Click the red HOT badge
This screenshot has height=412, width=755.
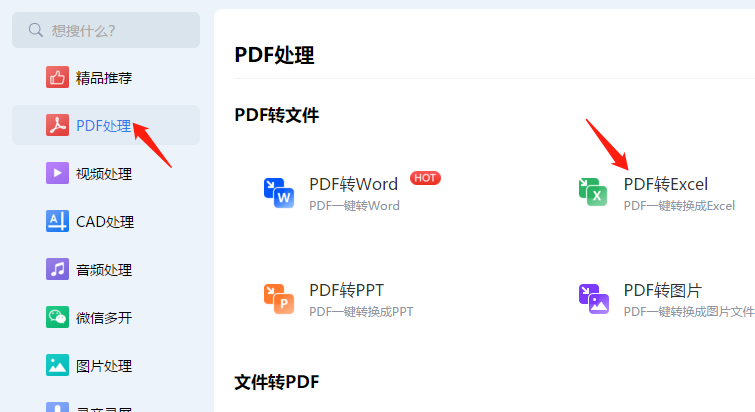point(425,178)
